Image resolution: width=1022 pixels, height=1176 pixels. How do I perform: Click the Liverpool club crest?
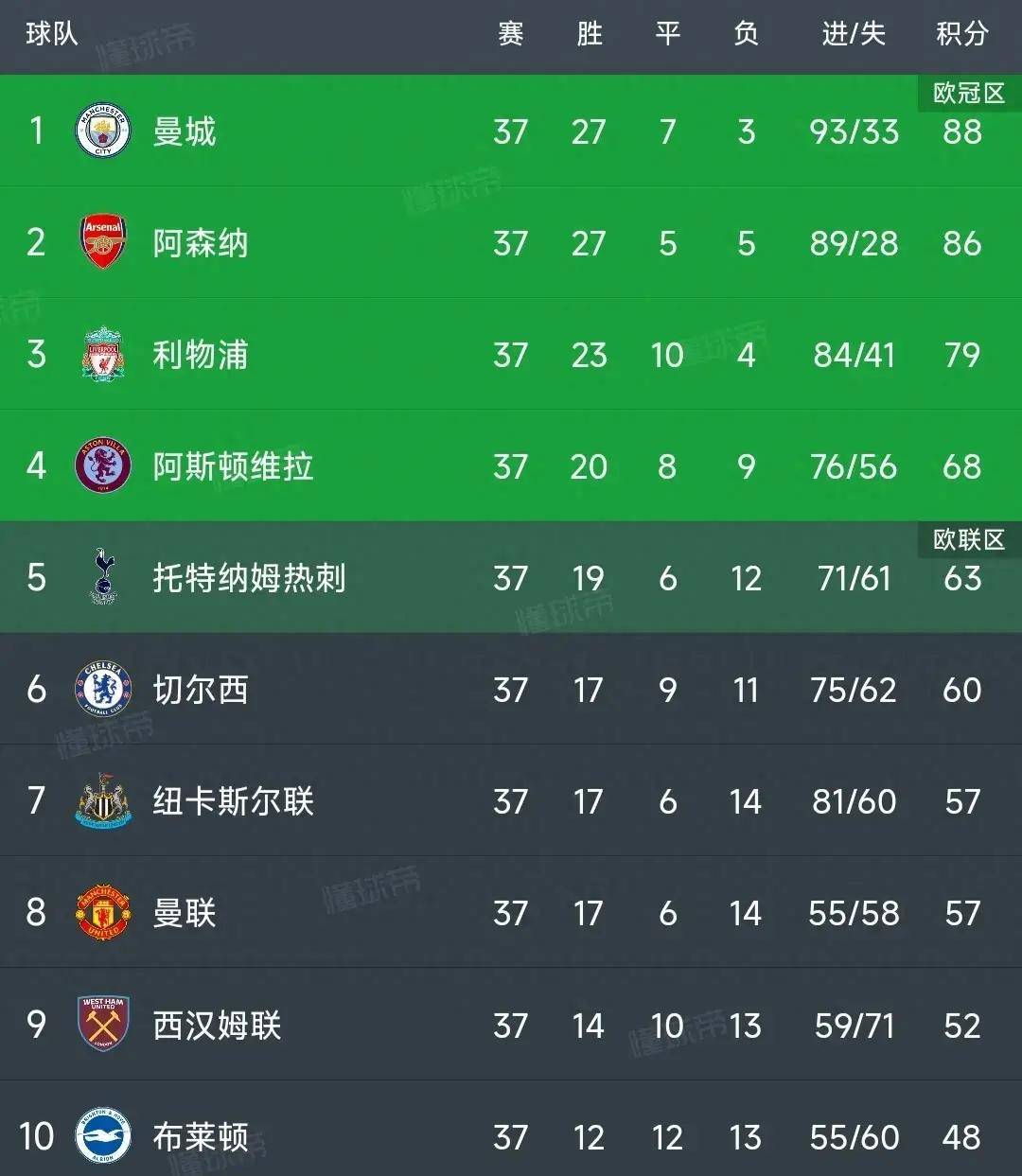tap(102, 355)
